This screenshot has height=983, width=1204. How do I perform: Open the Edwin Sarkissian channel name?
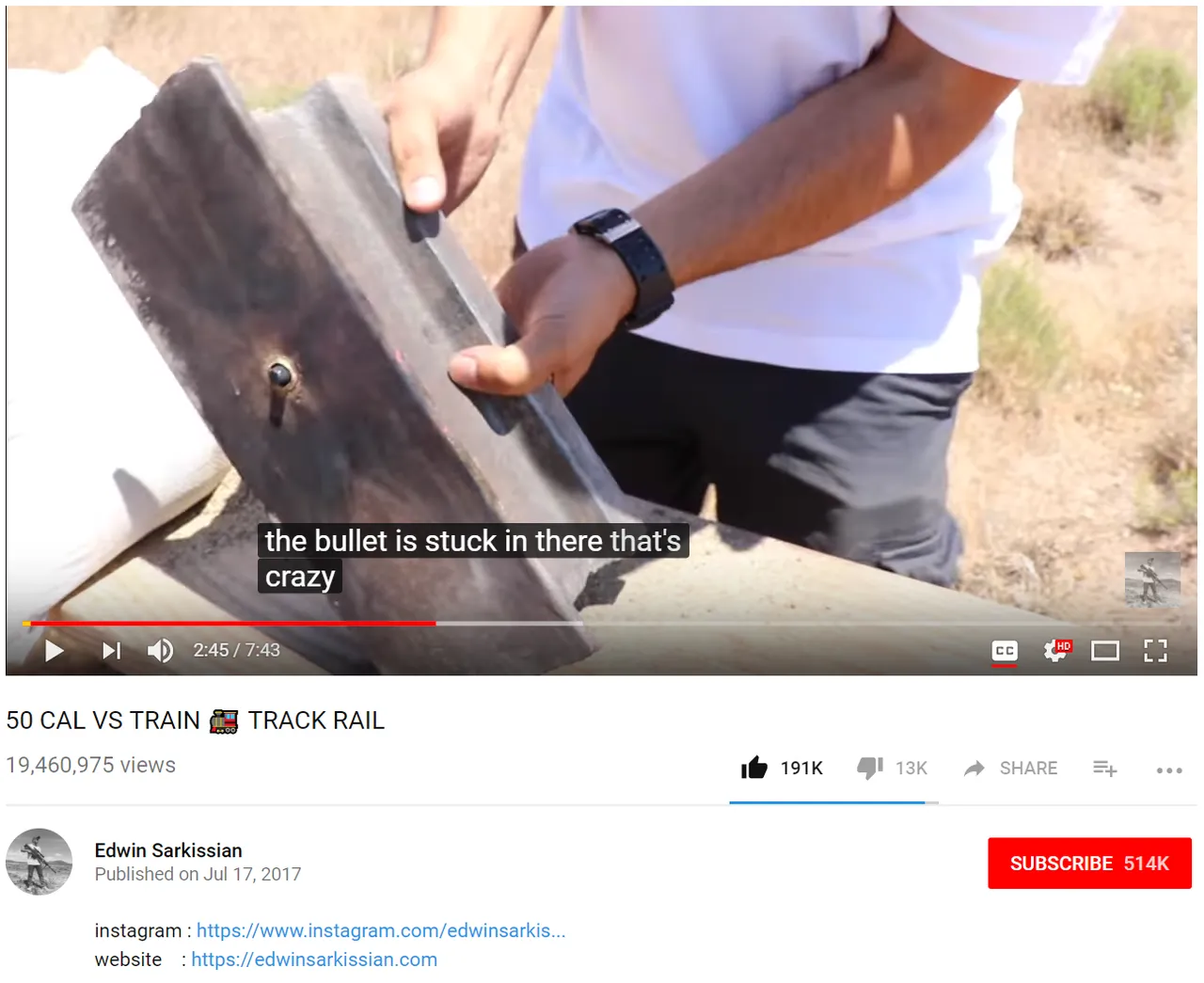(168, 850)
